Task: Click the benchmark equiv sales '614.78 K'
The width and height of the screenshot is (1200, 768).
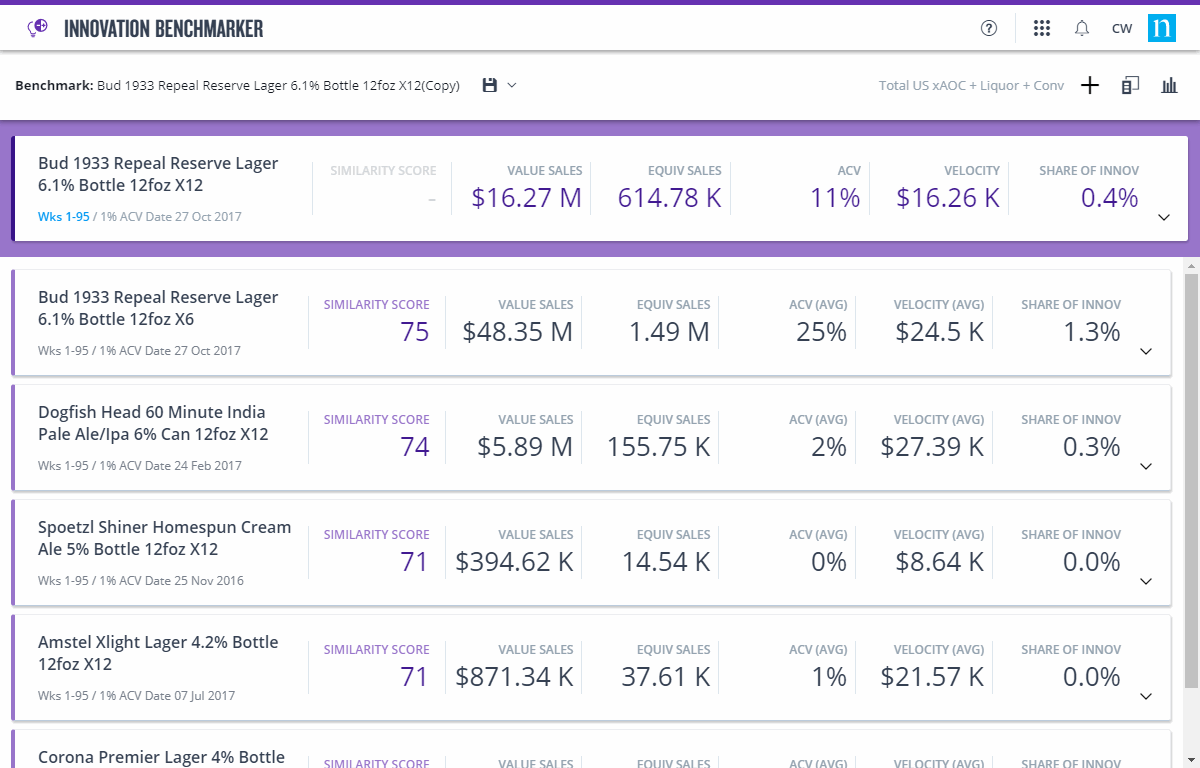Action: pos(669,198)
